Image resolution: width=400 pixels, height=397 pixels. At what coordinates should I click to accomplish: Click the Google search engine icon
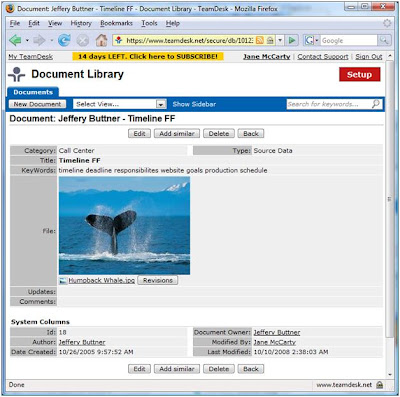click(309, 40)
